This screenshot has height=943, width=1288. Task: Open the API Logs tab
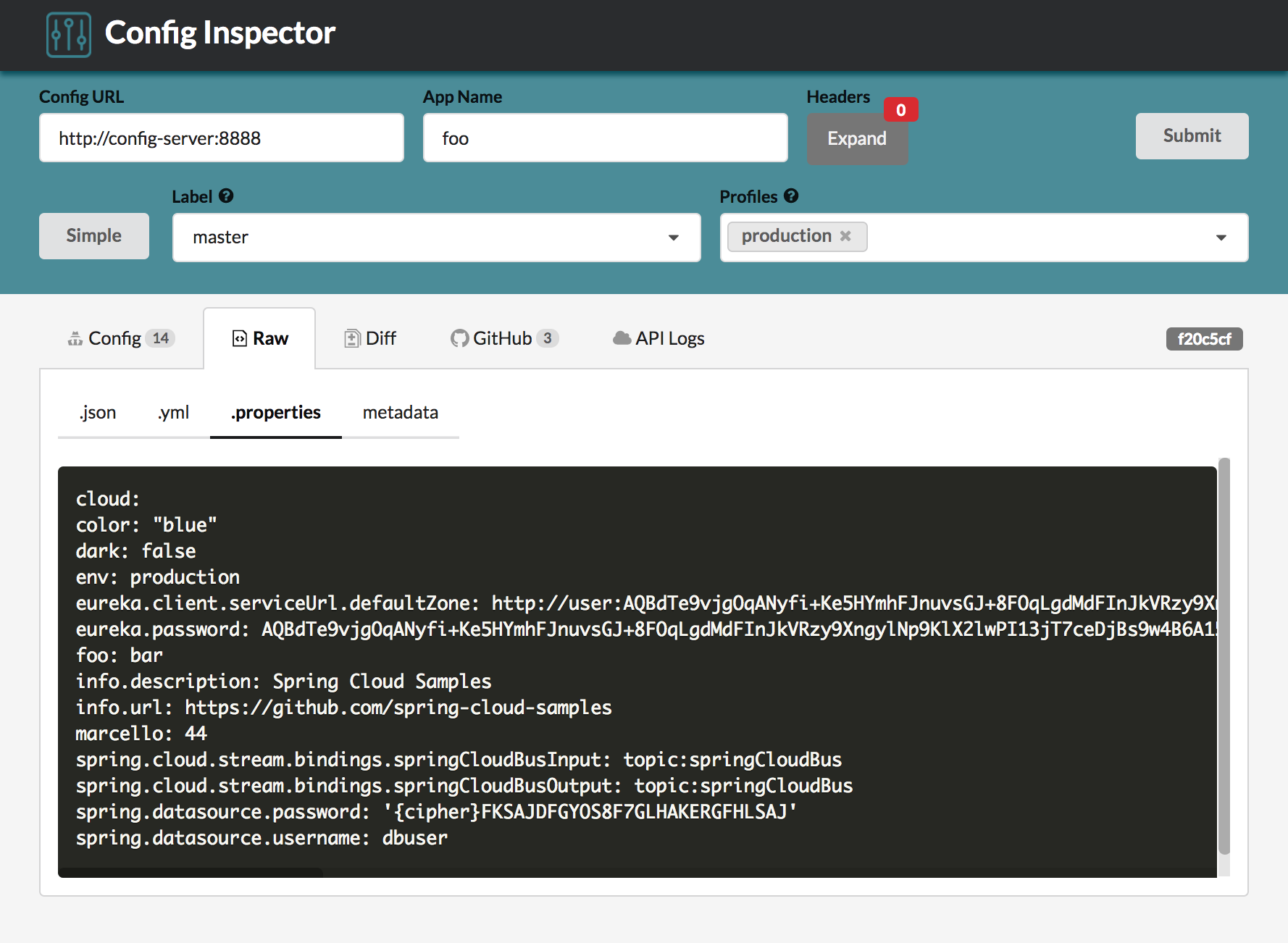[x=658, y=338]
